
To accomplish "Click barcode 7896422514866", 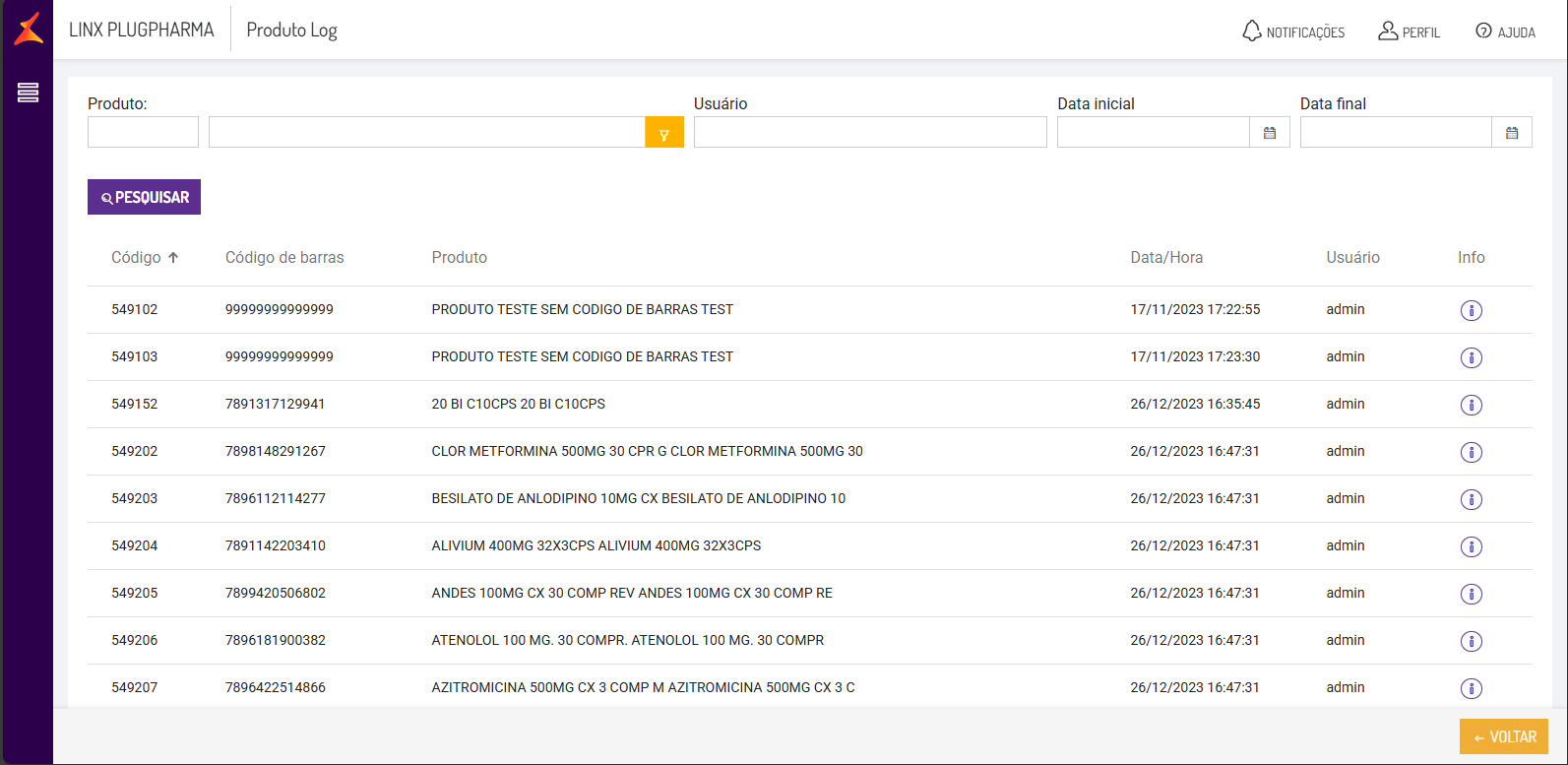I will click(x=276, y=687).
